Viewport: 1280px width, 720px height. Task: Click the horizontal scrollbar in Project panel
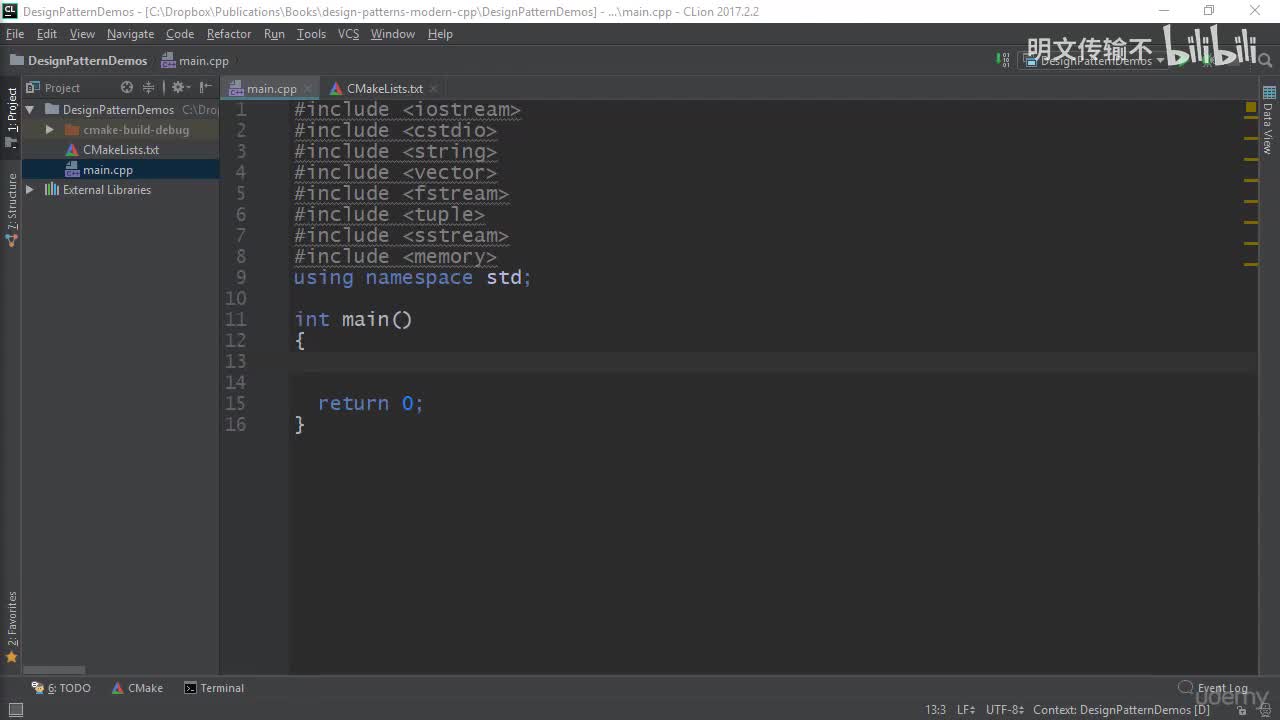[55, 670]
